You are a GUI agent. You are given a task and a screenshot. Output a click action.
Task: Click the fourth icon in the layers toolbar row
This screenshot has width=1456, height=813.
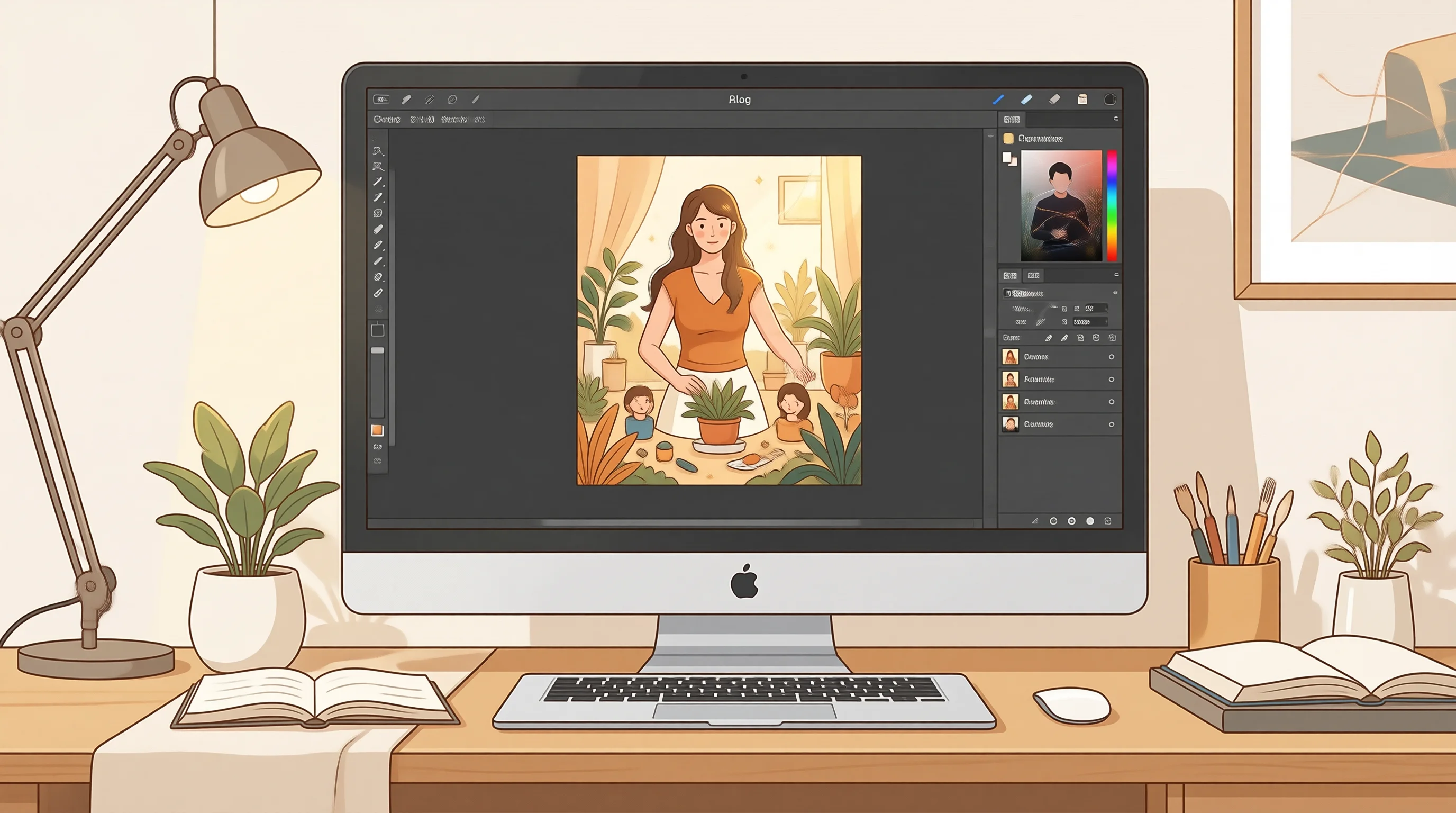[1097, 338]
